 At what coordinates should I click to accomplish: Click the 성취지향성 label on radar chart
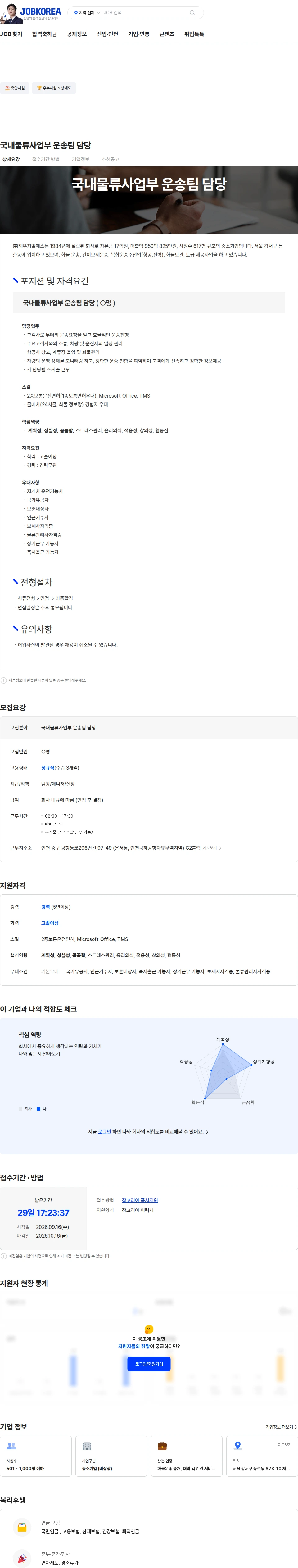(x=263, y=1061)
